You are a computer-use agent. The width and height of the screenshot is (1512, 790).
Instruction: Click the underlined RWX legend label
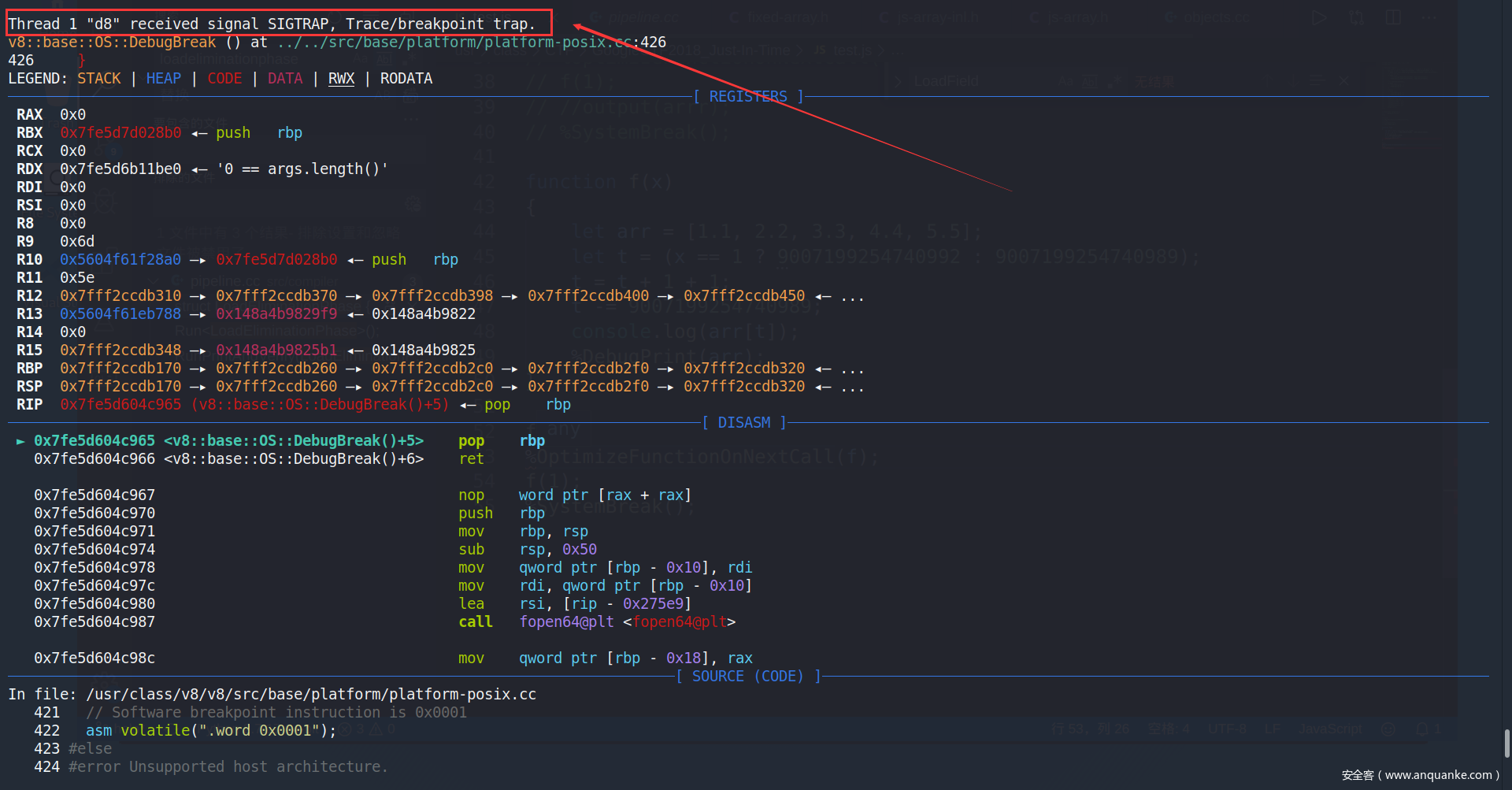click(x=341, y=79)
